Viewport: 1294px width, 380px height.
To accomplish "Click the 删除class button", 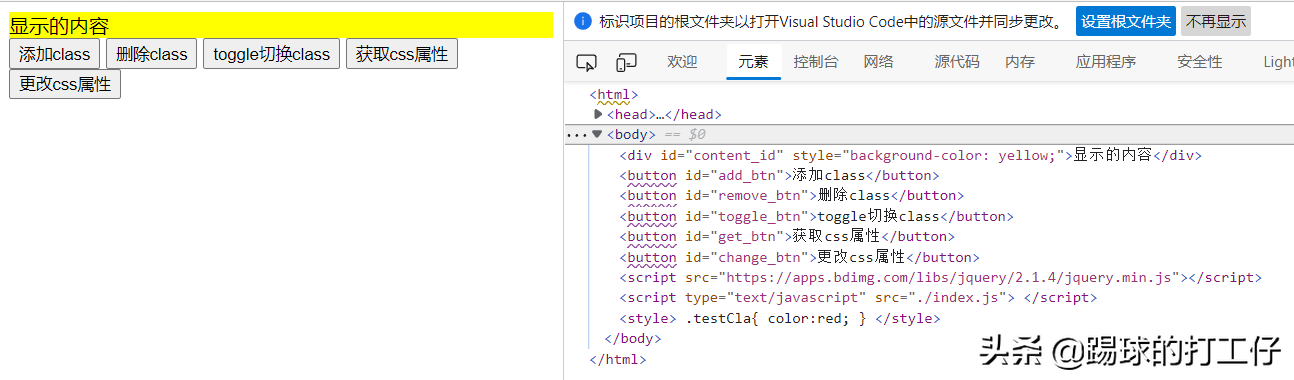I will 152,54.
